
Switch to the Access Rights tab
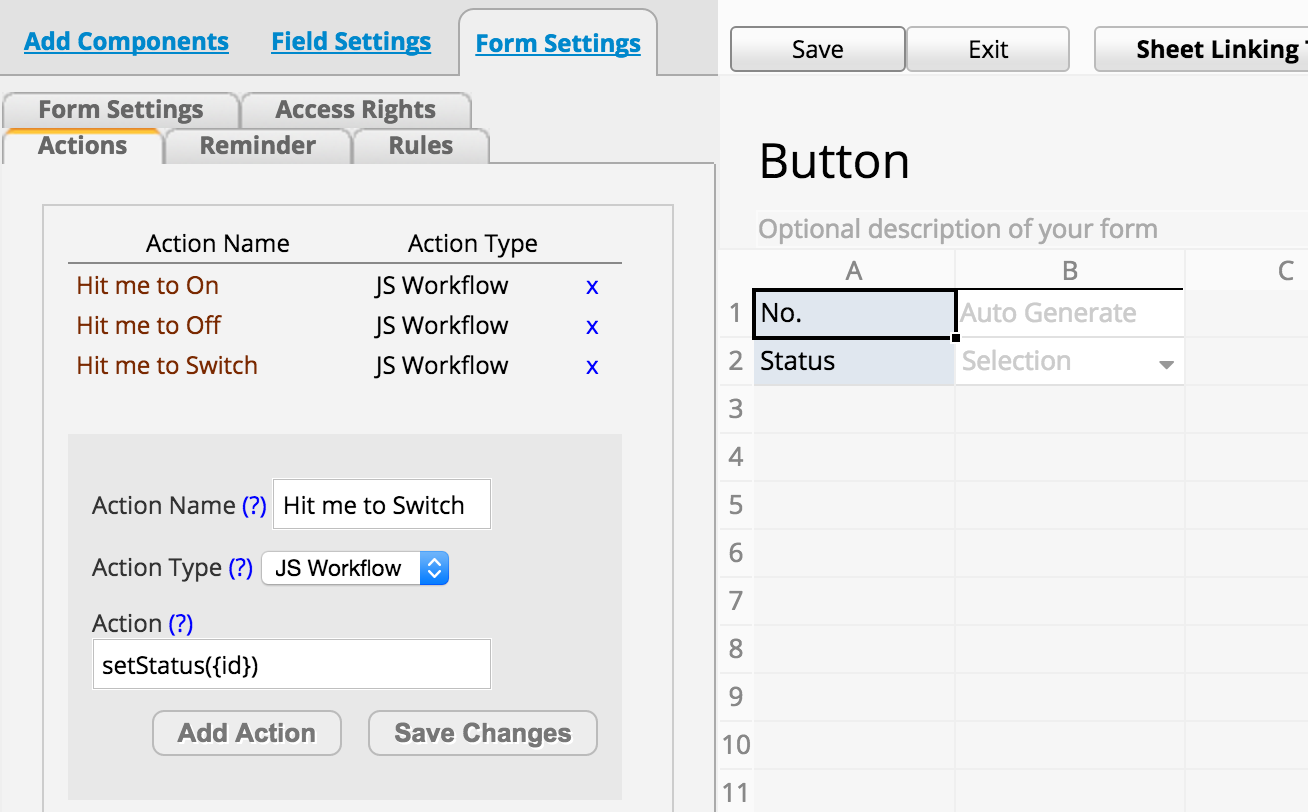[356, 109]
